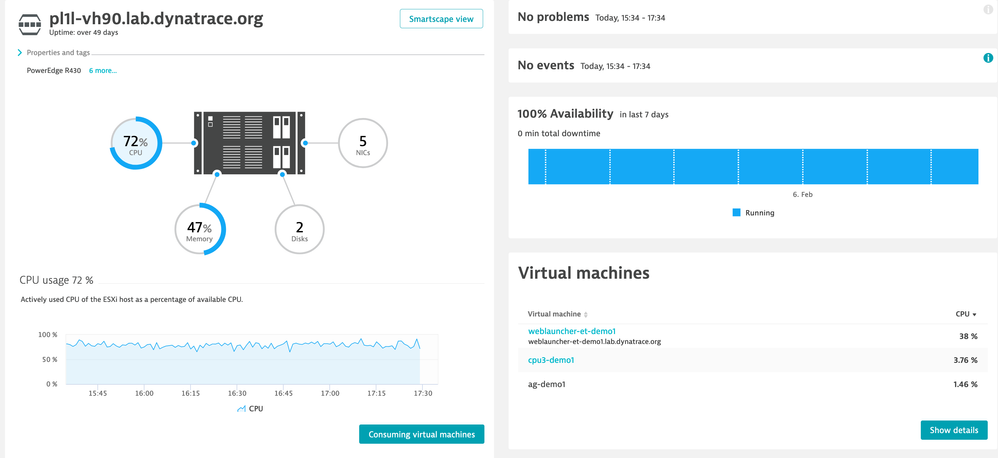Select the 5 NICs circle

pyautogui.click(x=363, y=143)
